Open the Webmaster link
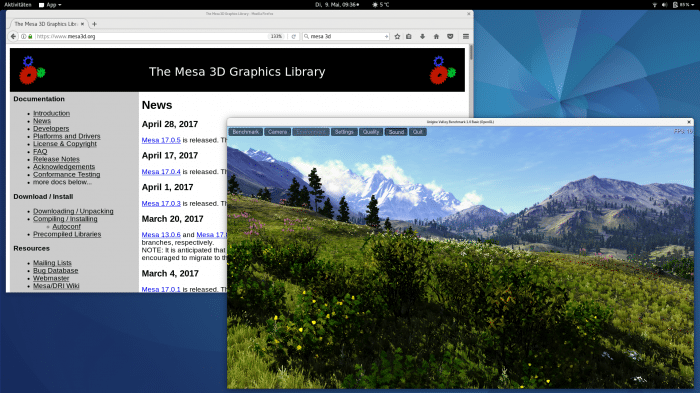The width and height of the screenshot is (700, 393). point(51,278)
